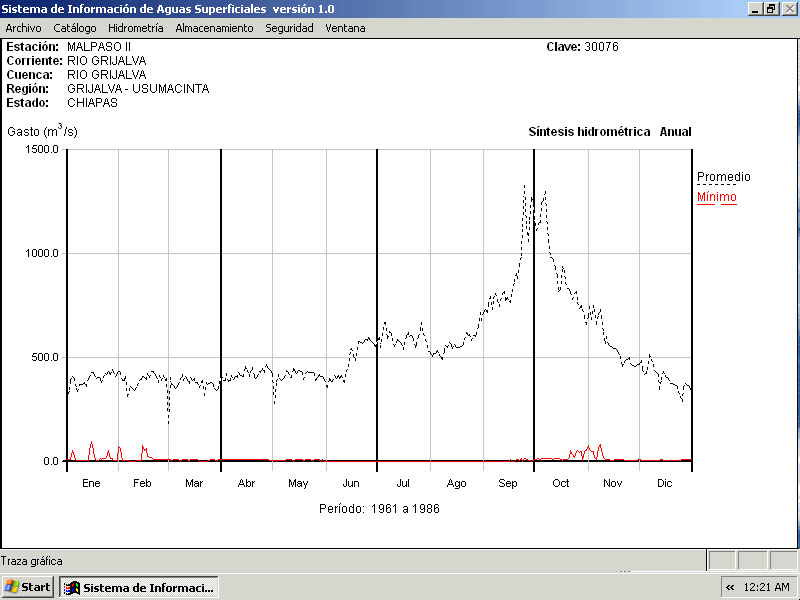Minimize the application window
The image size is (800, 600).
point(755,8)
